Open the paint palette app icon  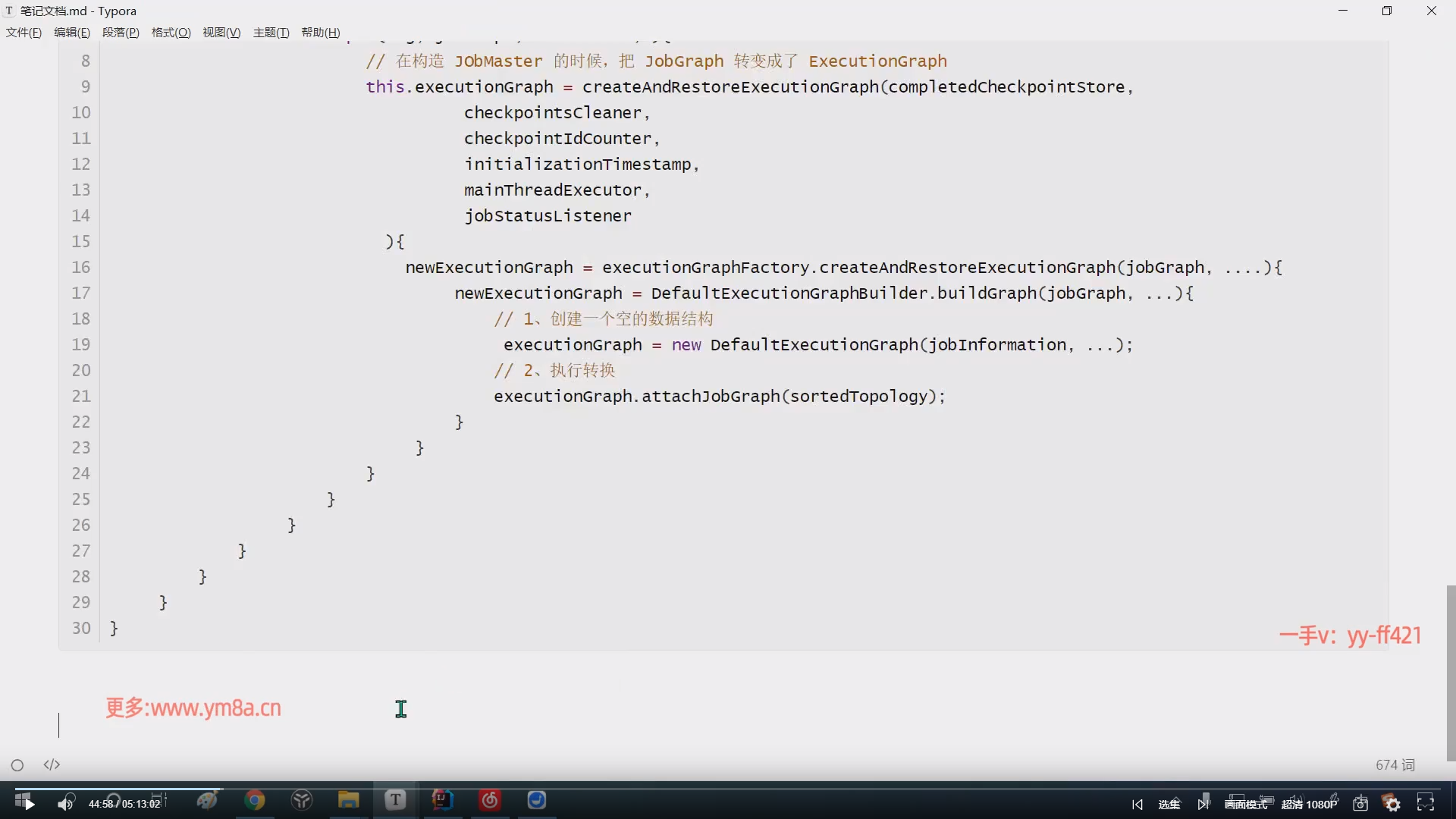point(206,800)
